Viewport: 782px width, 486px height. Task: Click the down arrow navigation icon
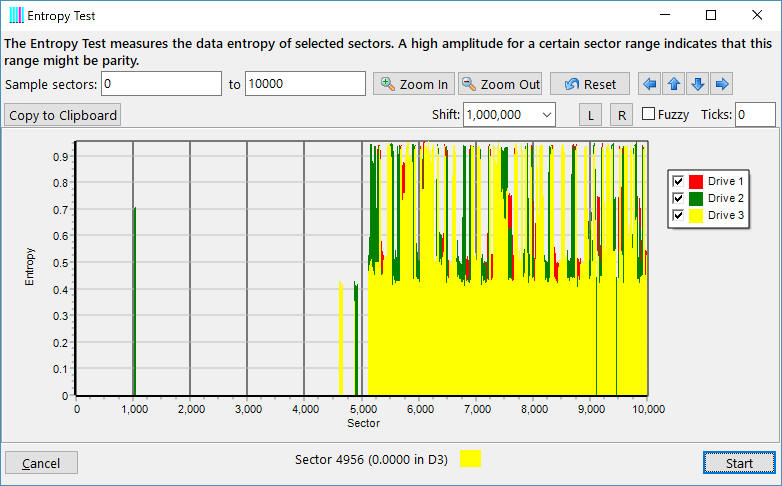tap(698, 84)
